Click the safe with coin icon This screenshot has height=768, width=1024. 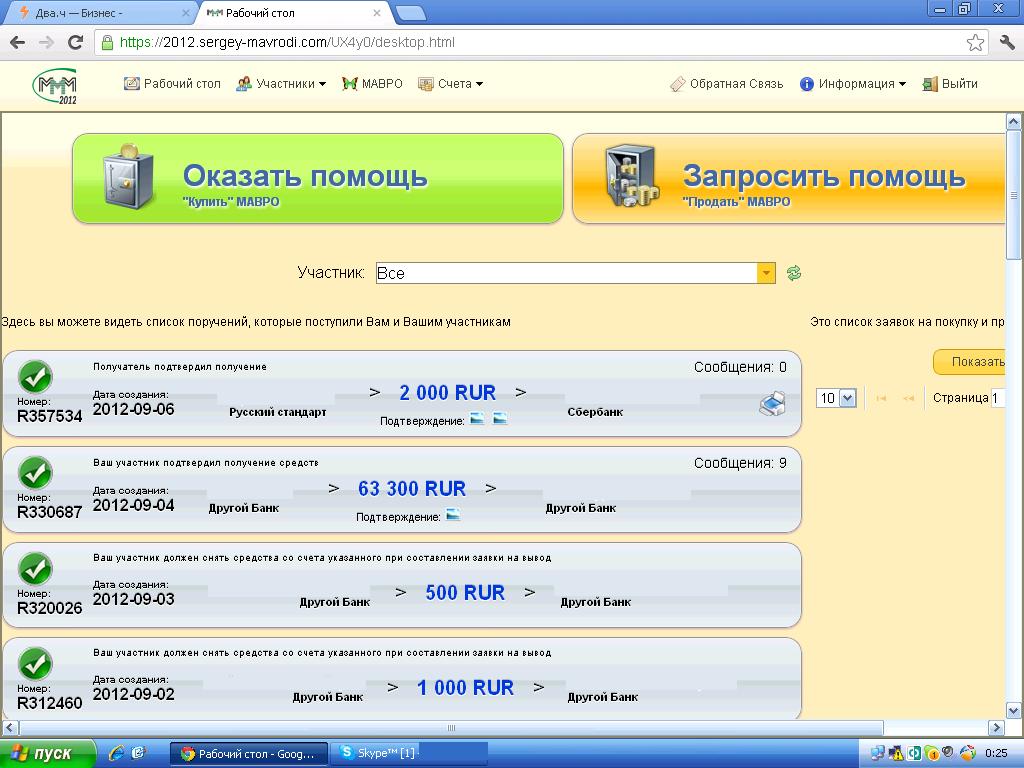(x=129, y=176)
